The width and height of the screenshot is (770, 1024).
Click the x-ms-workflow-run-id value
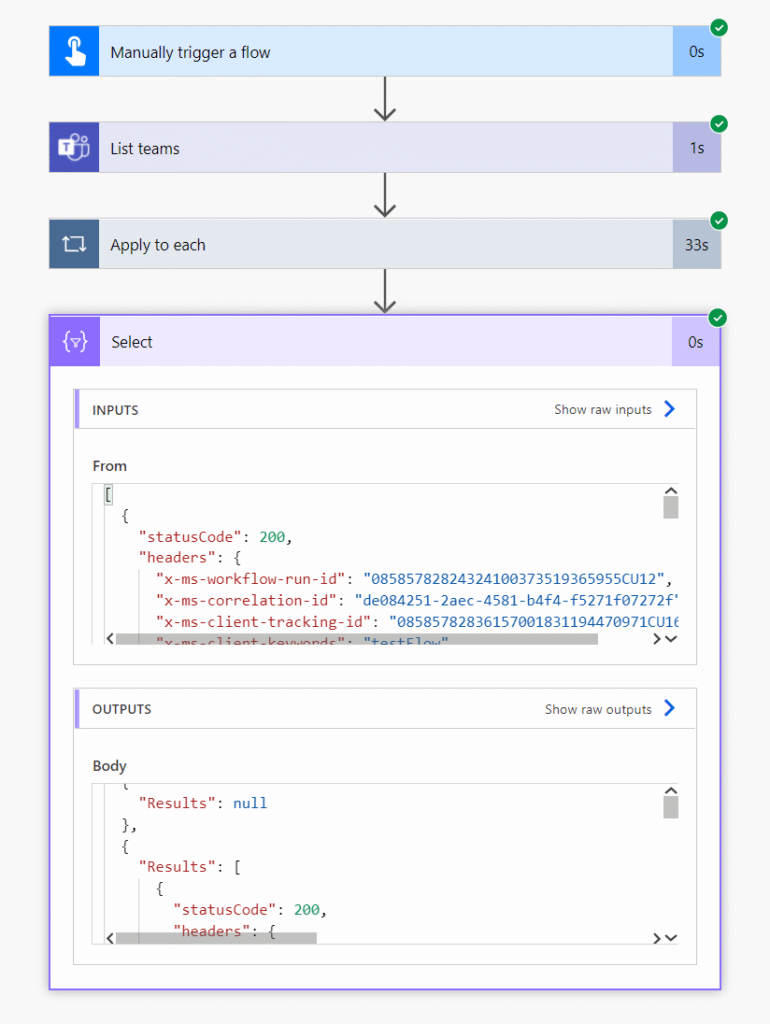[x=513, y=579]
